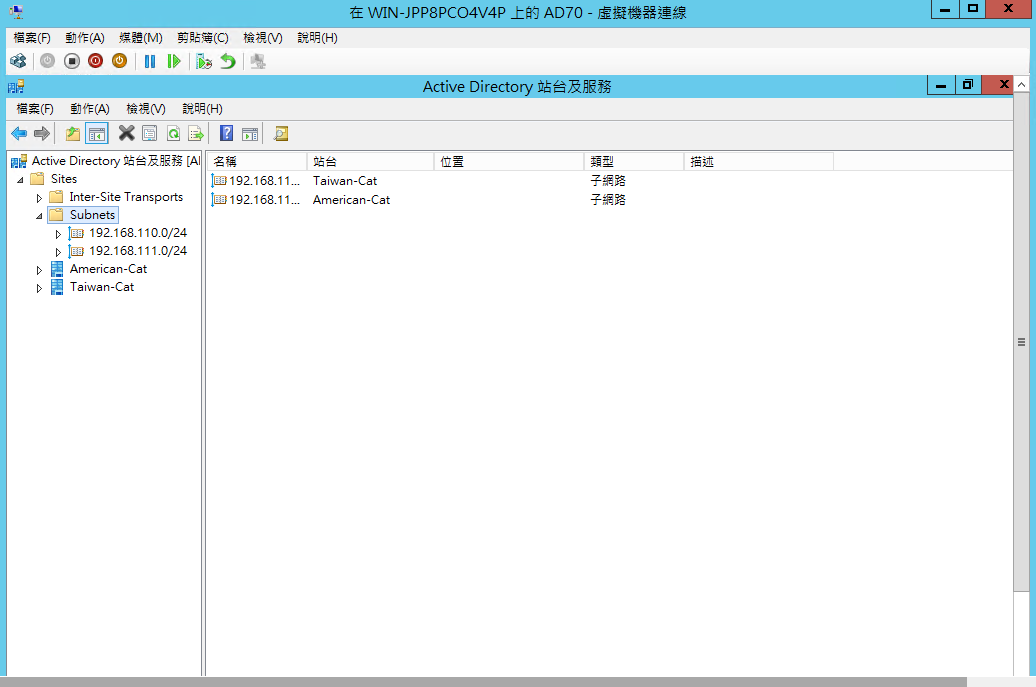The width and height of the screenshot is (1036, 687).
Task: Open the outer 檢視(V) menu of VM connection
Action: coord(263,38)
